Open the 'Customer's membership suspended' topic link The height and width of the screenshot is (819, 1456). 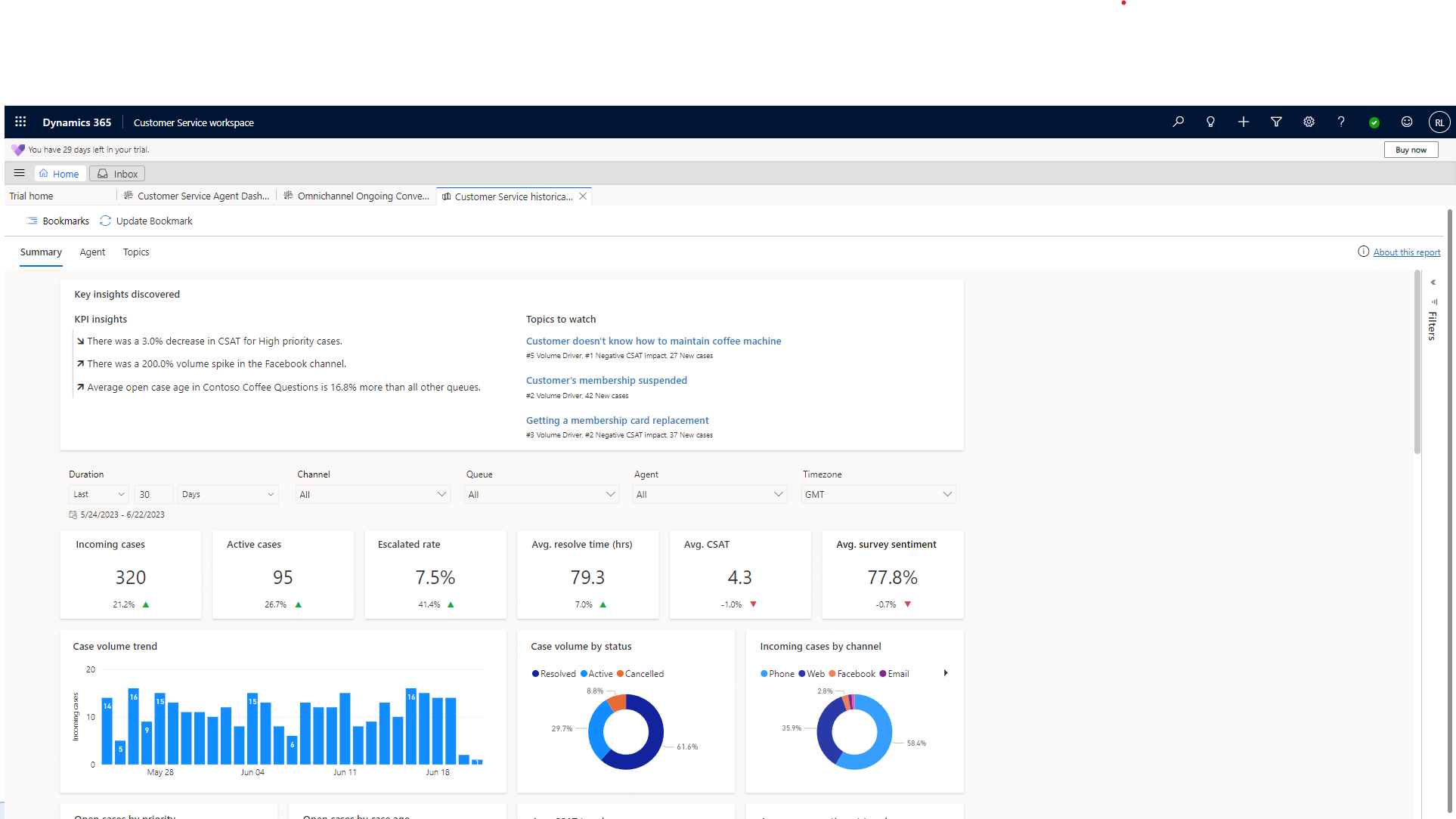coord(606,380)
